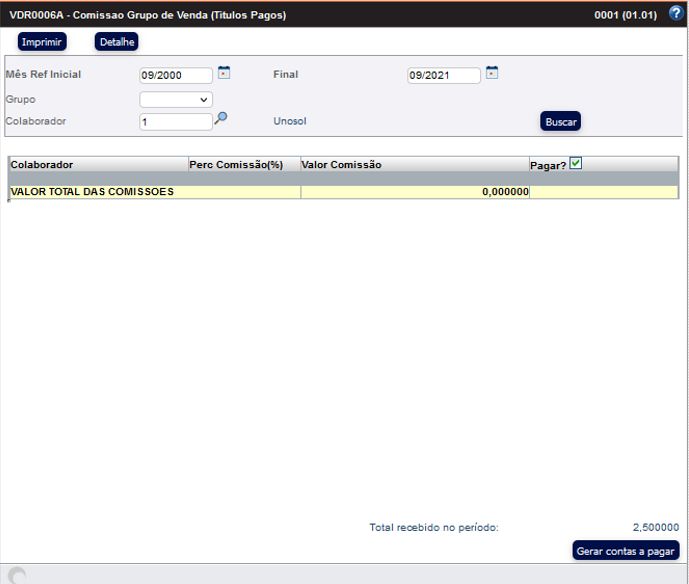Select the Colaborador code input field
The image size is (689, 584).
(x=176, y=121)
